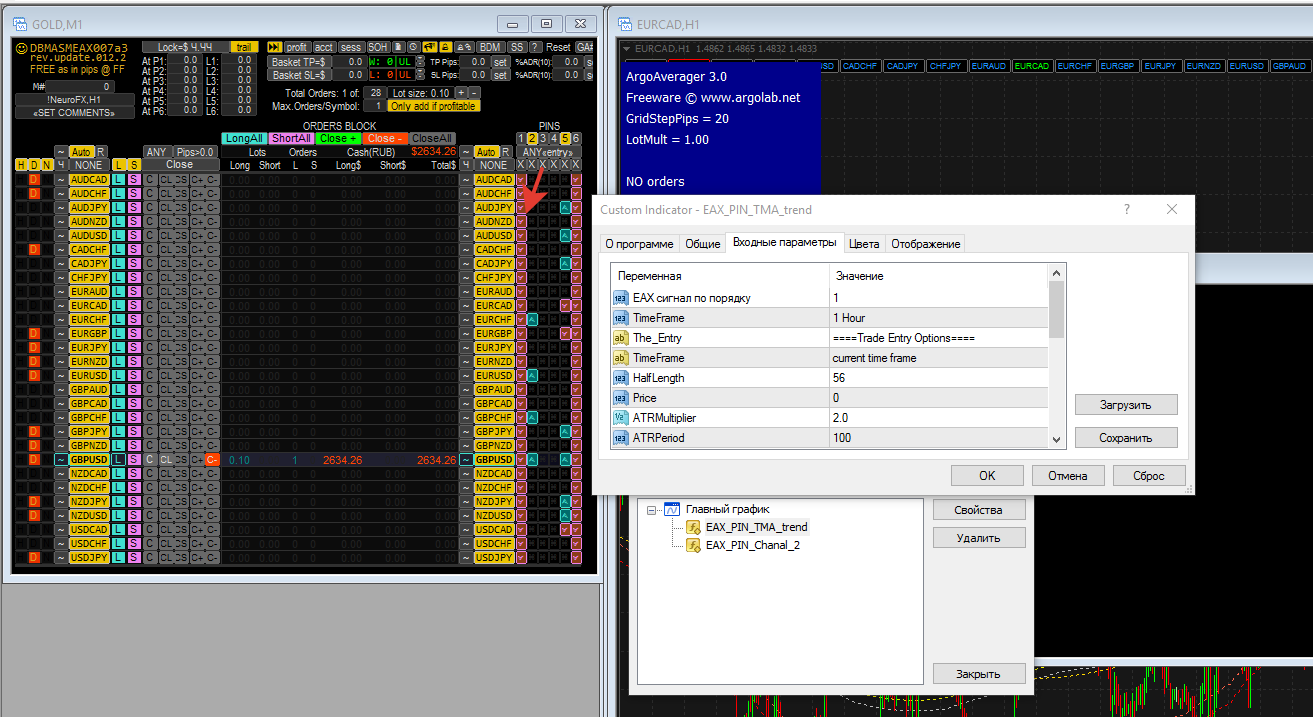Click the Отмена button

point(1069,476)
